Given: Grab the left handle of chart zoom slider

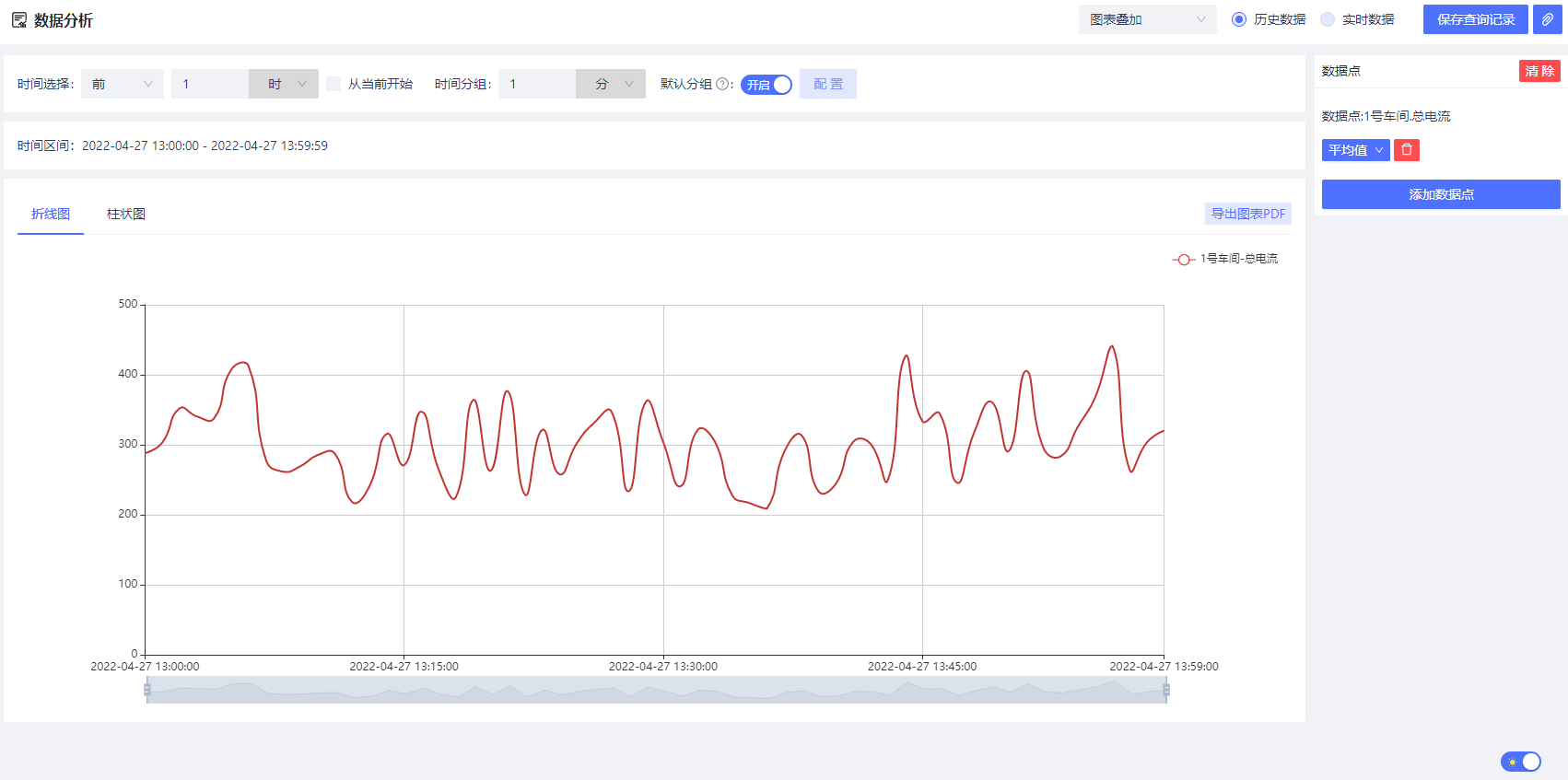Looking at the screenshot, I should tap(147, 690).
